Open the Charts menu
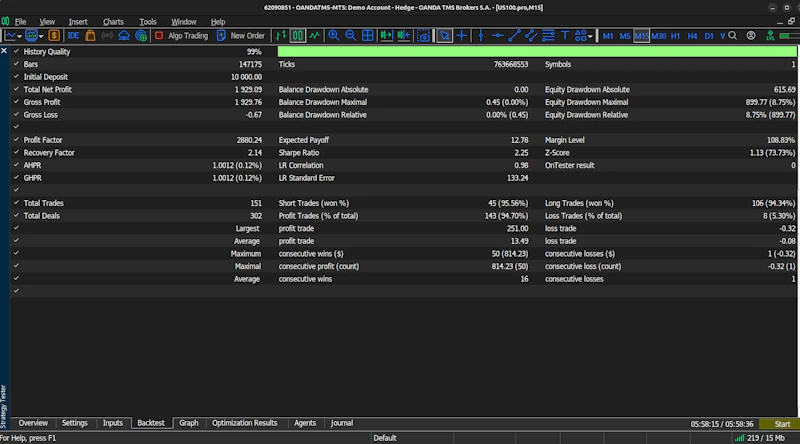Image resolution: width=800 pixels, height=444 pixels. point(113,22)
